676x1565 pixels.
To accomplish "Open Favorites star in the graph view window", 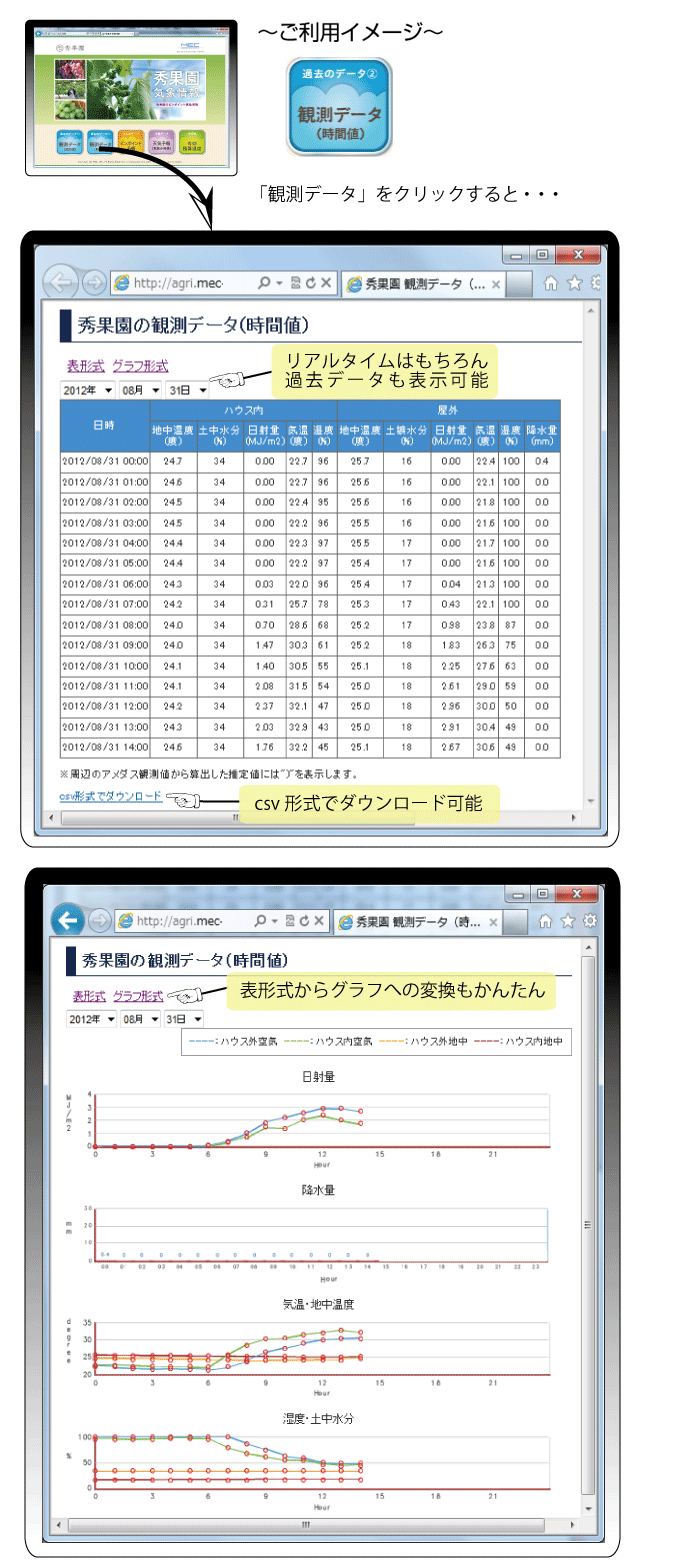I will click(x=568, y=921).
